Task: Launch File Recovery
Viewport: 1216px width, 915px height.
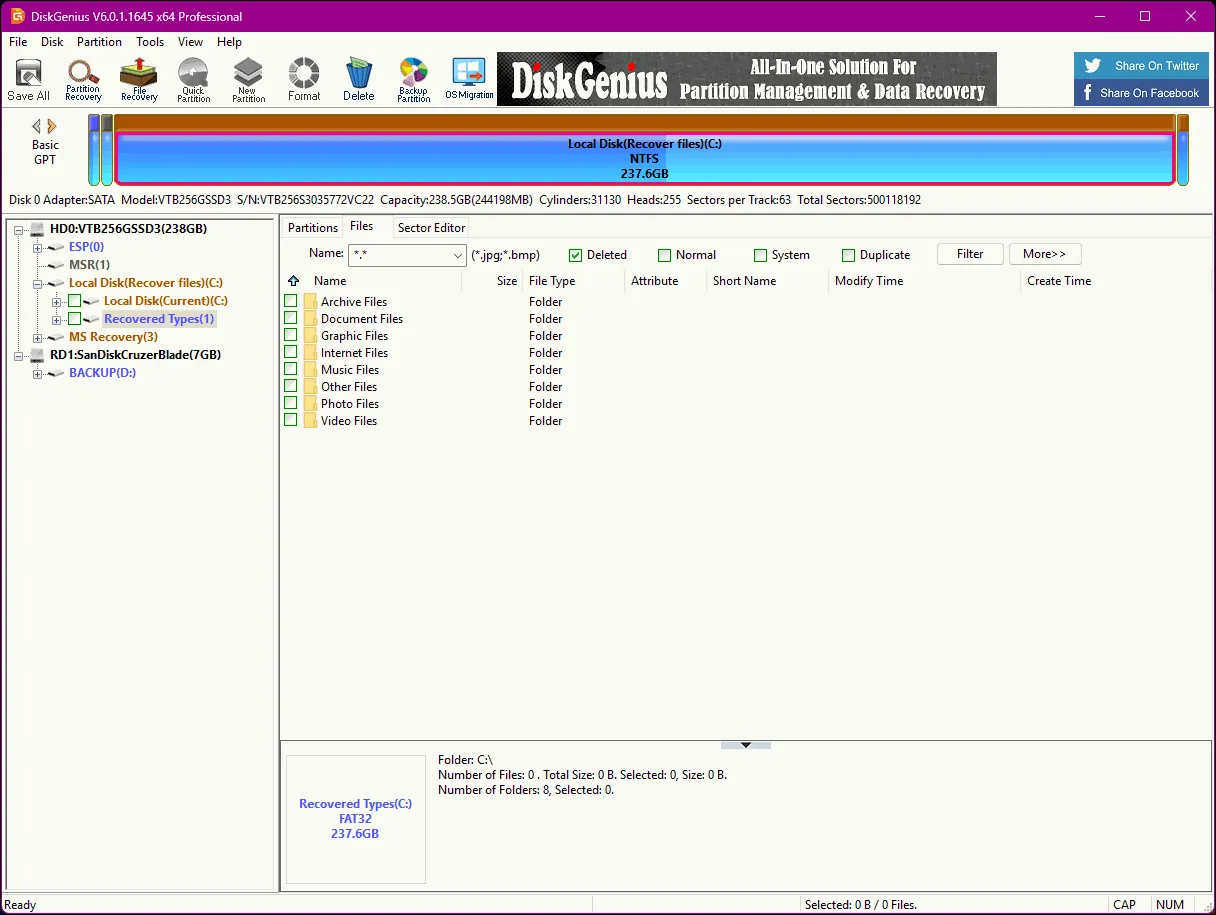Action: [139, 78]
